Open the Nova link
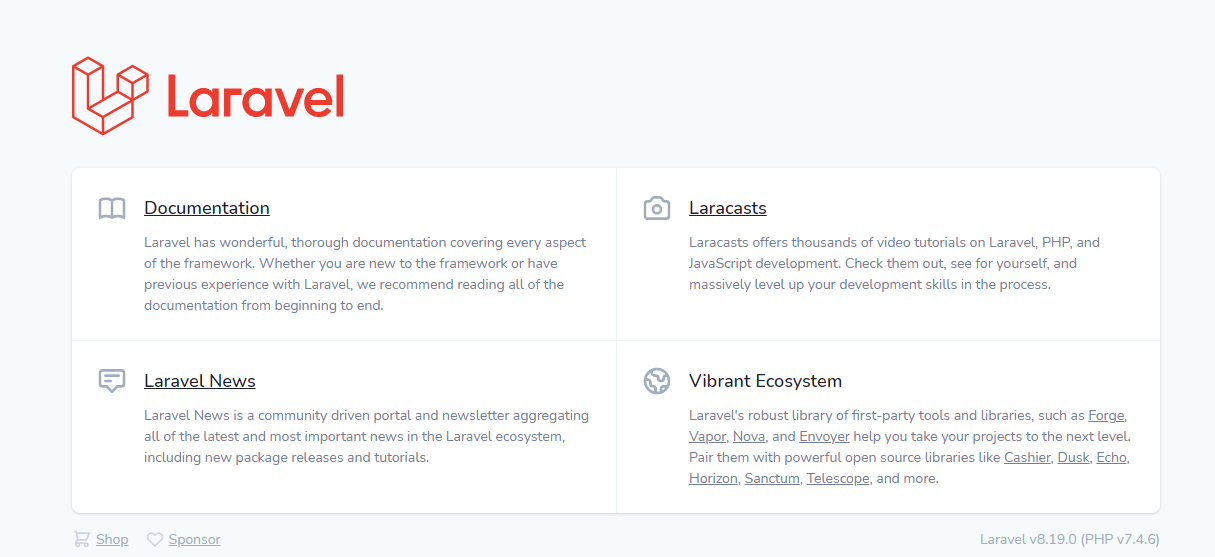 [749, 436]
